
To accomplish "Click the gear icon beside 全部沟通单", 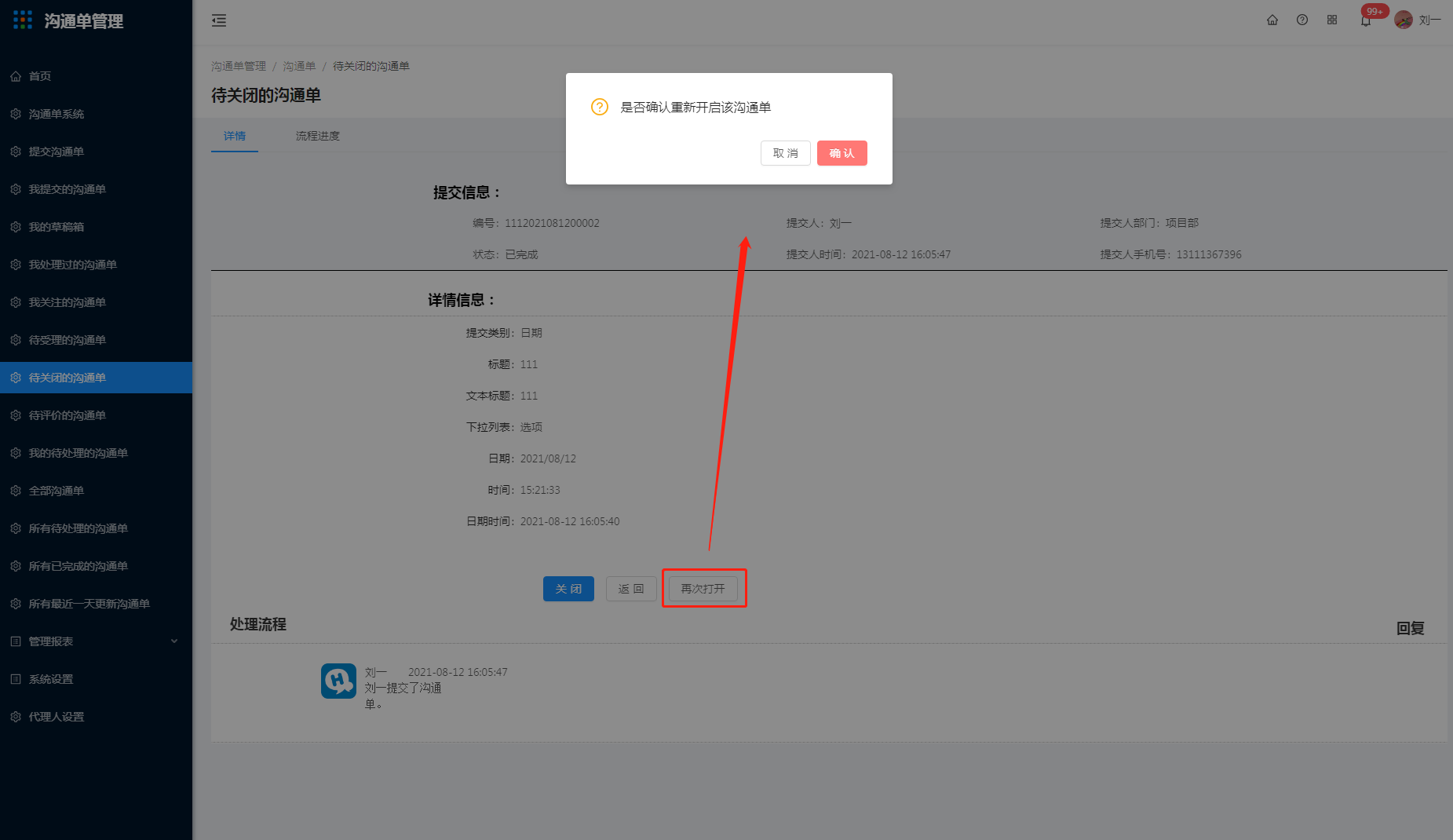I will click(16, 491).
